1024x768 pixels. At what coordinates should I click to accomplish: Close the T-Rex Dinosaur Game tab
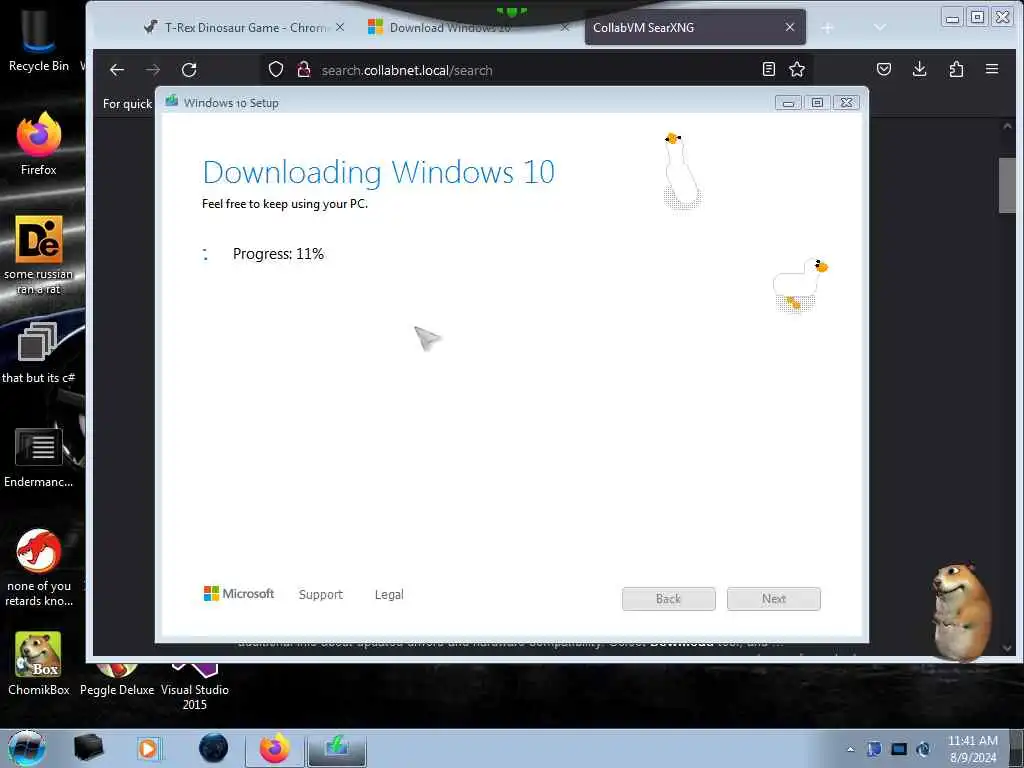point(340,27)
